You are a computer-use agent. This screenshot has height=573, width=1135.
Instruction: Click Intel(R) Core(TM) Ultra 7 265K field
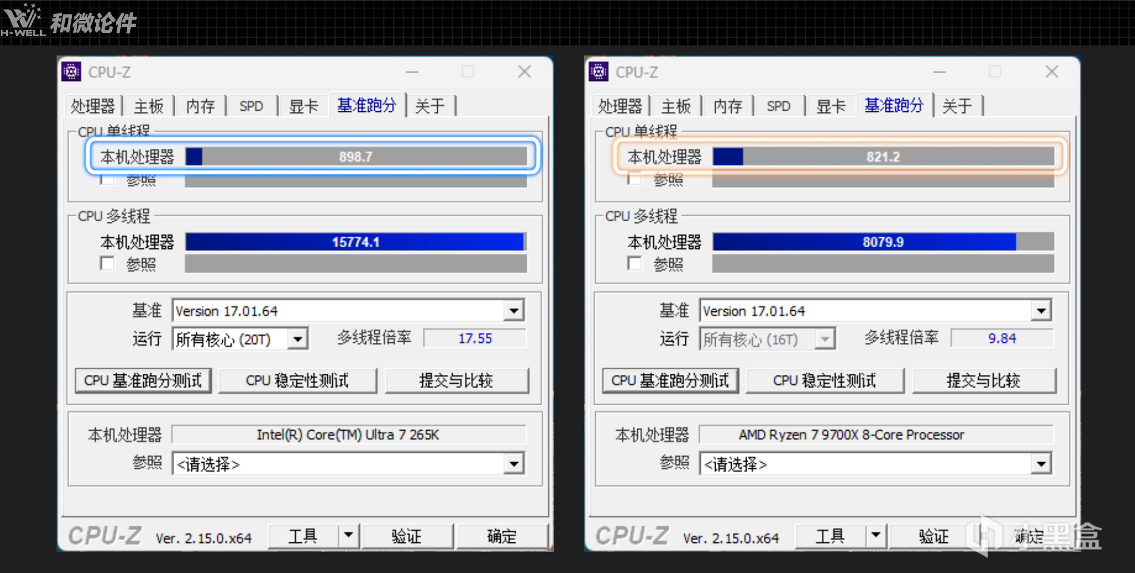pyautogui.click(x=348, y=435)
